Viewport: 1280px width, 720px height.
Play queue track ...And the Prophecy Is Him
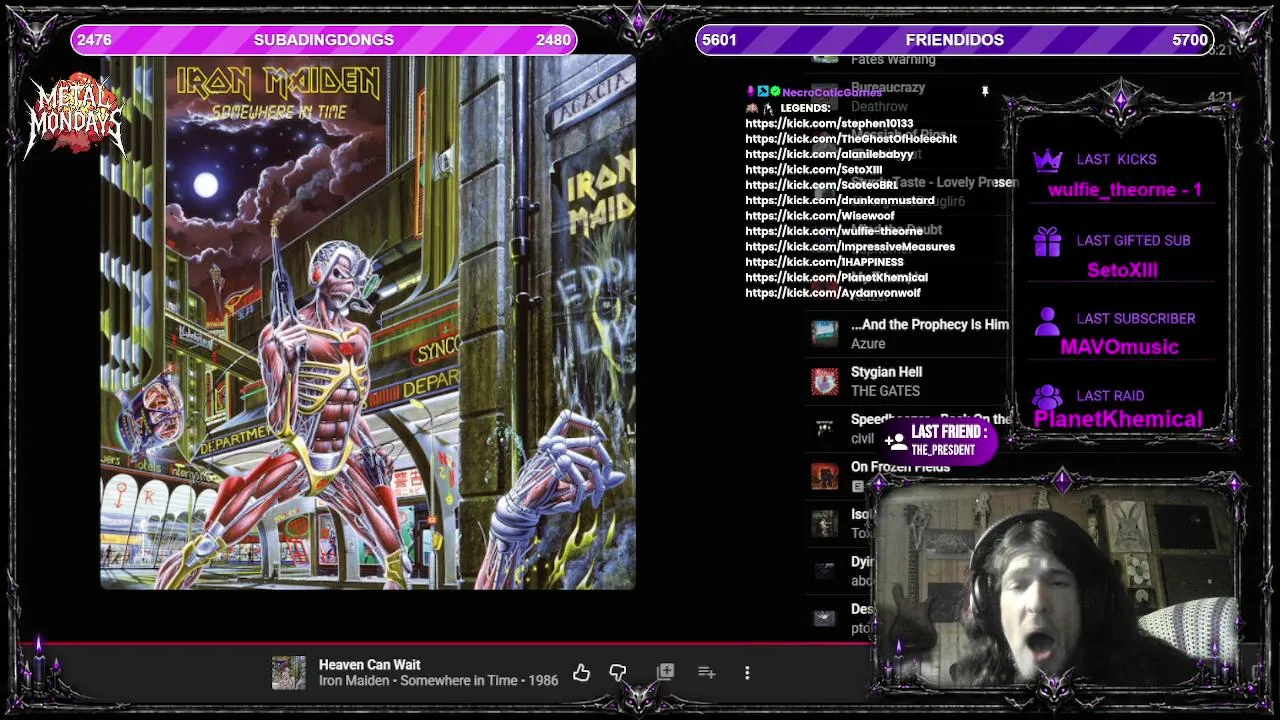point(929,324)
